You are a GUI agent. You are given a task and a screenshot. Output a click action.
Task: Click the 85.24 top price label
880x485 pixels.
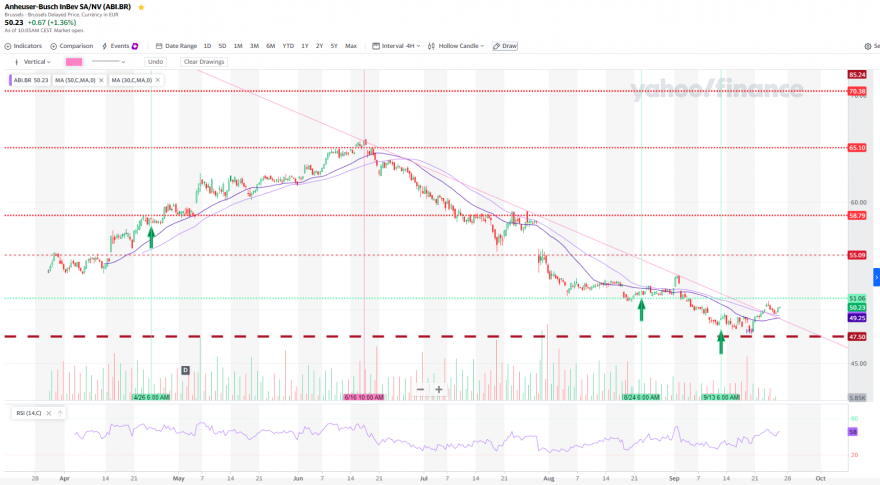pyautogui.click(x=857, y=75)
